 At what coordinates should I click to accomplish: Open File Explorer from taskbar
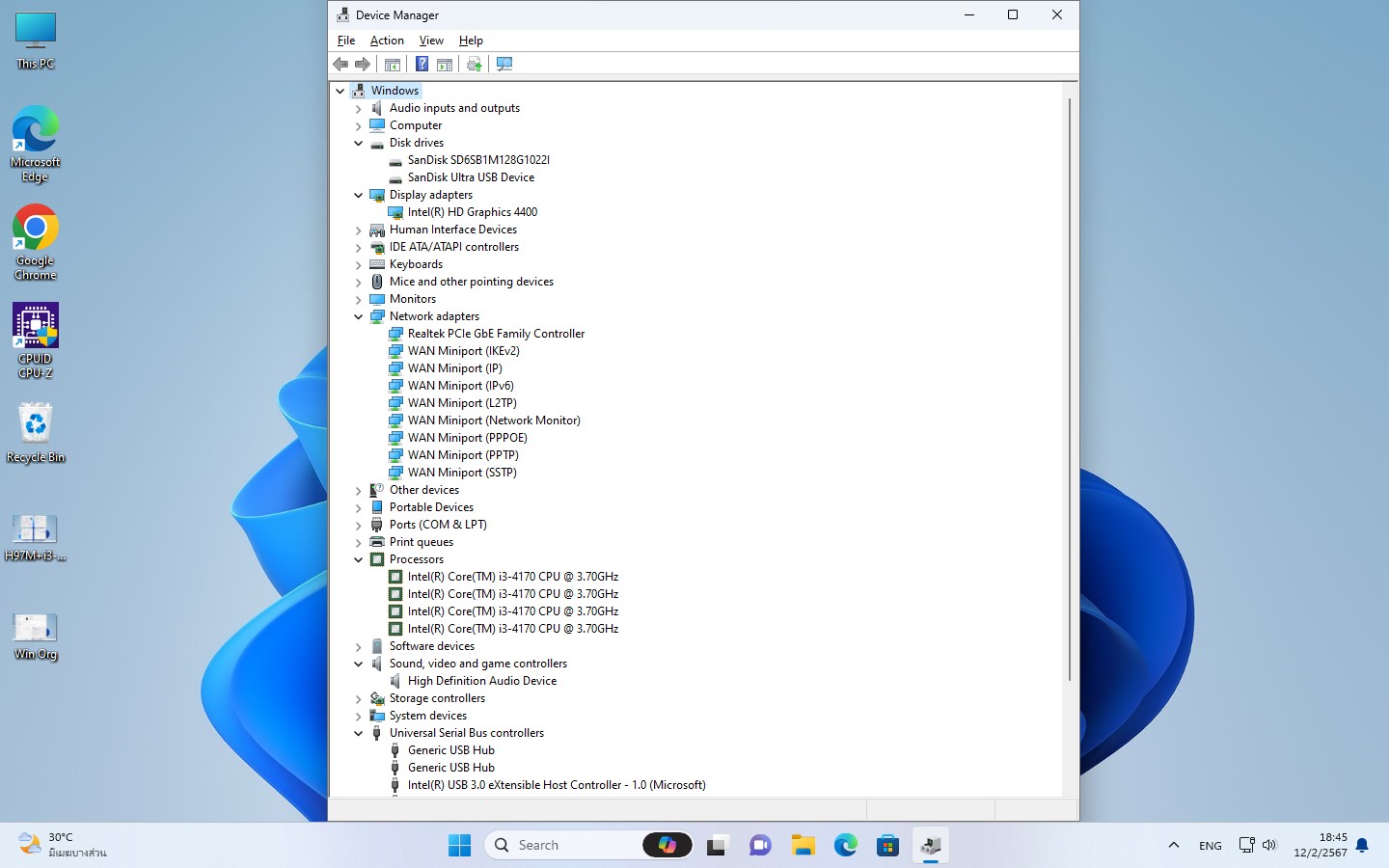tap(803, 846)
